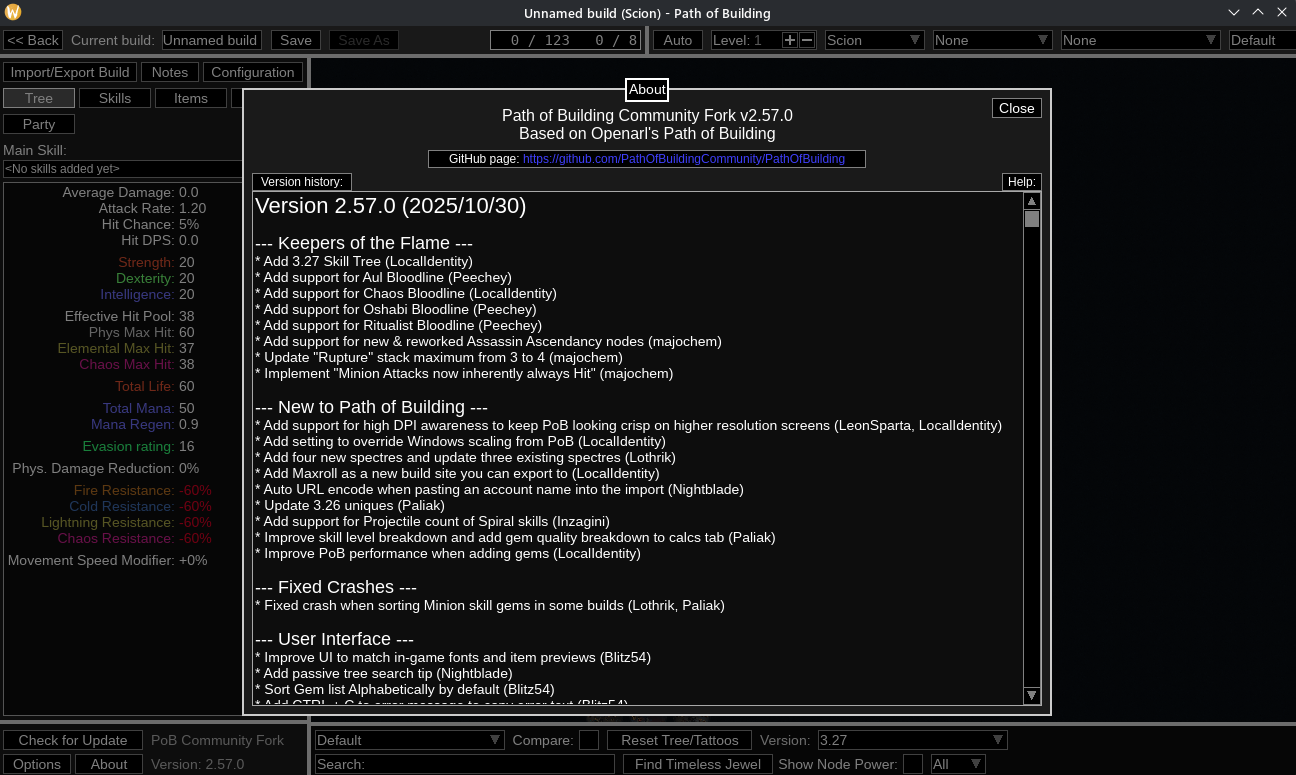Viewport: 1296px width, 775px height.
Task: Close the About dialog with the Close button
Action: (x=1017, y=108)
